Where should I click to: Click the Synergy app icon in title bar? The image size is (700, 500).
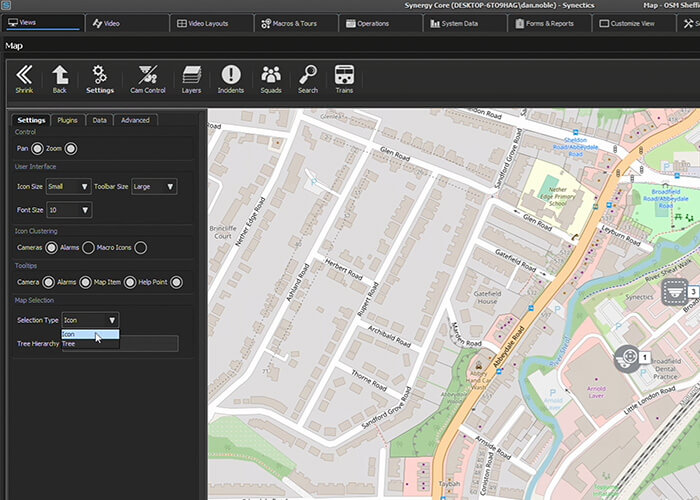[x=6, y=5]
